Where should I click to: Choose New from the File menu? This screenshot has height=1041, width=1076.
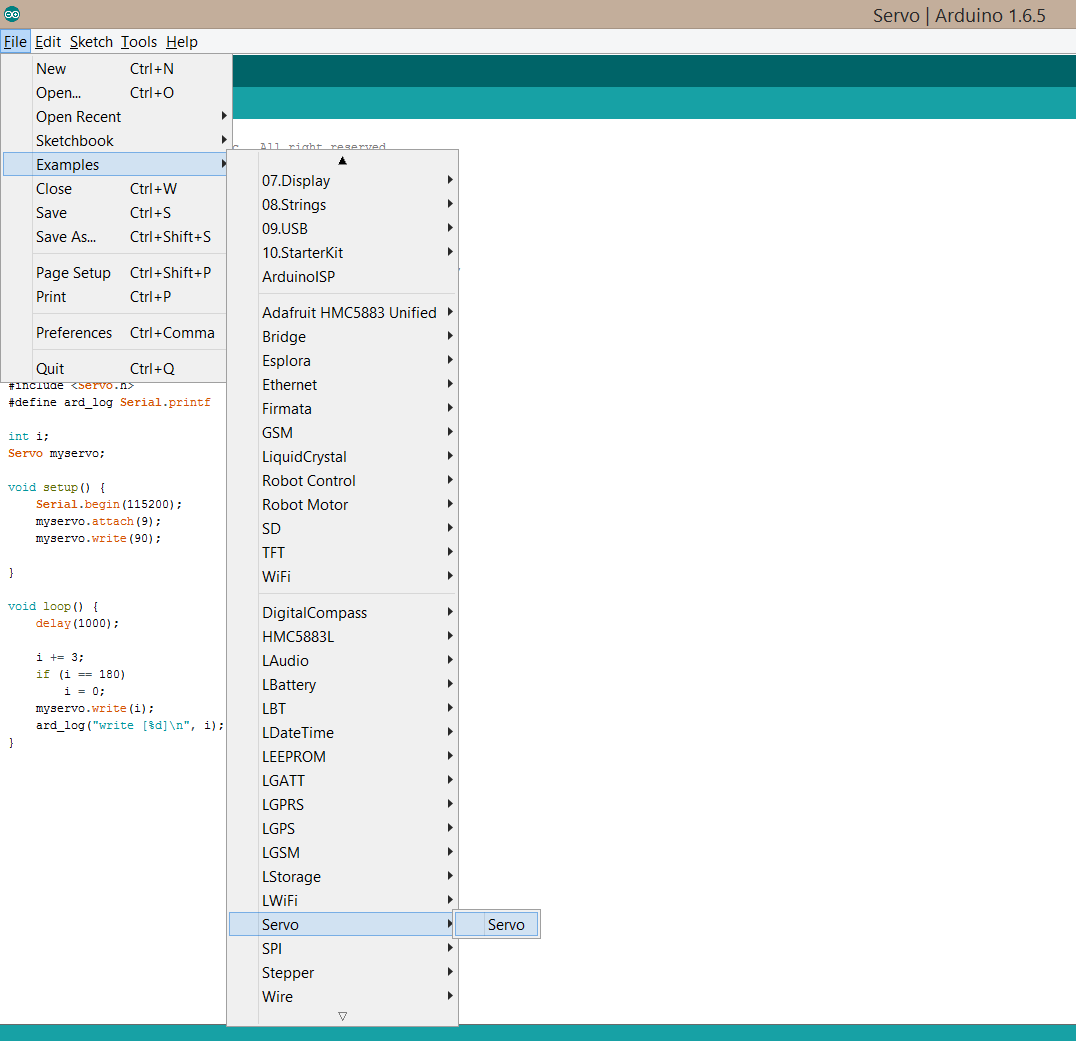click(x=115, y=69)
